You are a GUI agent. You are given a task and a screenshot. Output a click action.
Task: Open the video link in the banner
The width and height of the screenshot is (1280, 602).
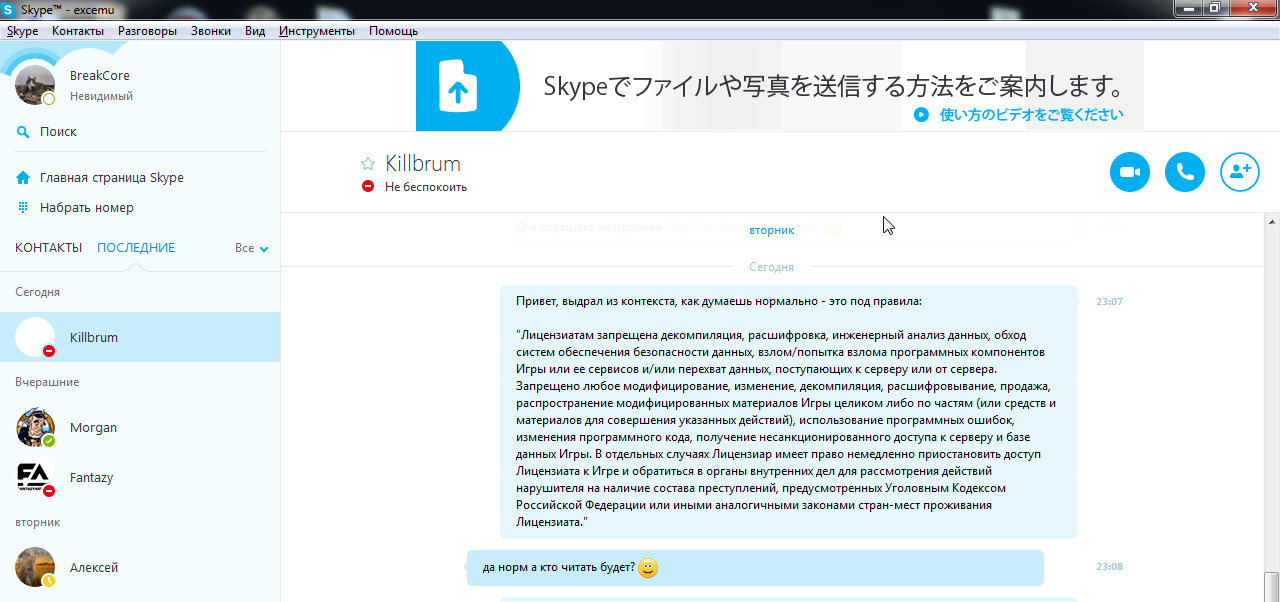click(1031, 115)
